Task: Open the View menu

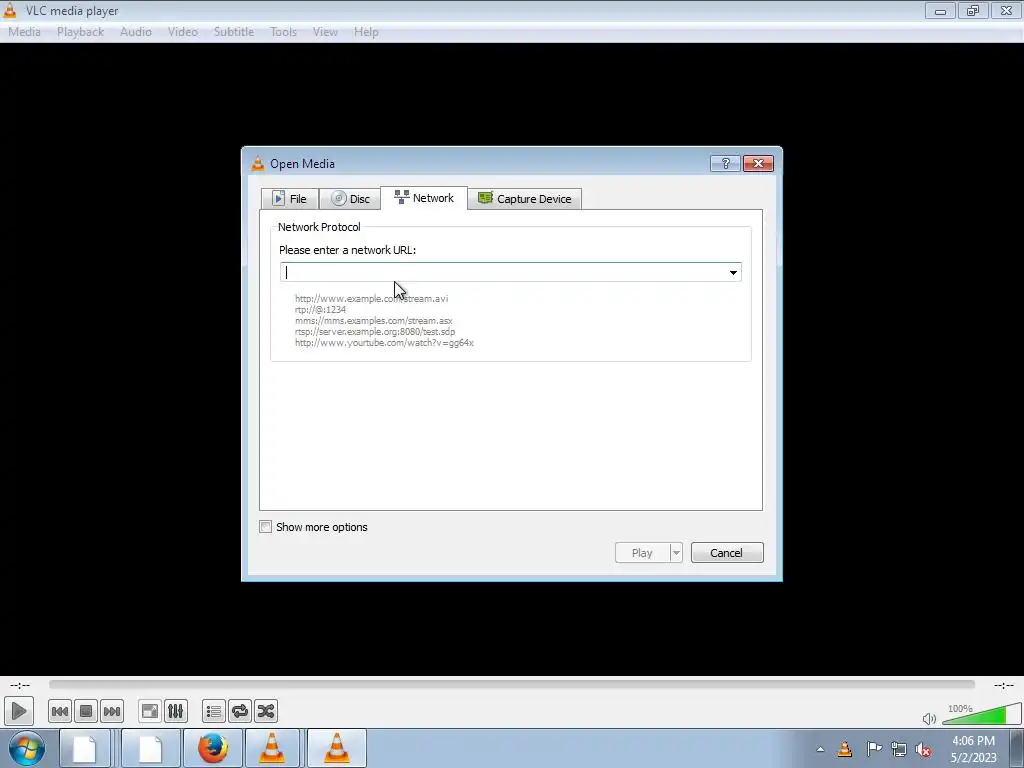Action: pos(325,32)
